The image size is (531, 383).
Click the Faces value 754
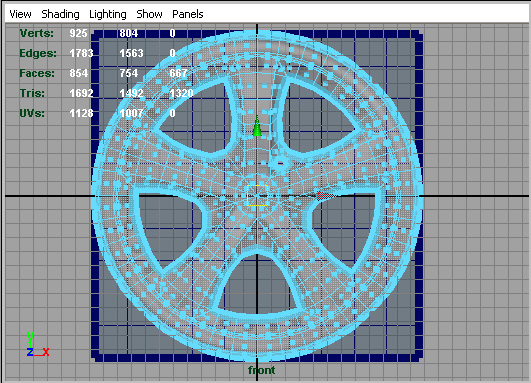pyautogui.click(x=129, y=73)
